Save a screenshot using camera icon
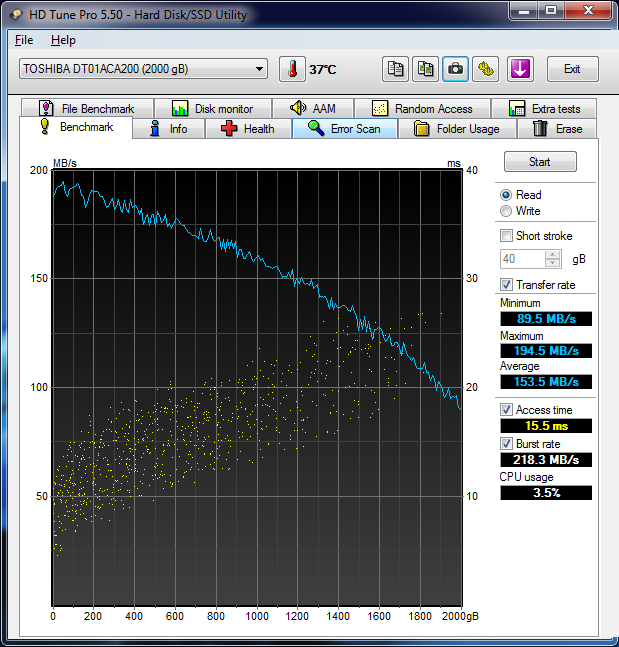Image resolution: width=619 pixels, height=647 pixels. (455, 69)
